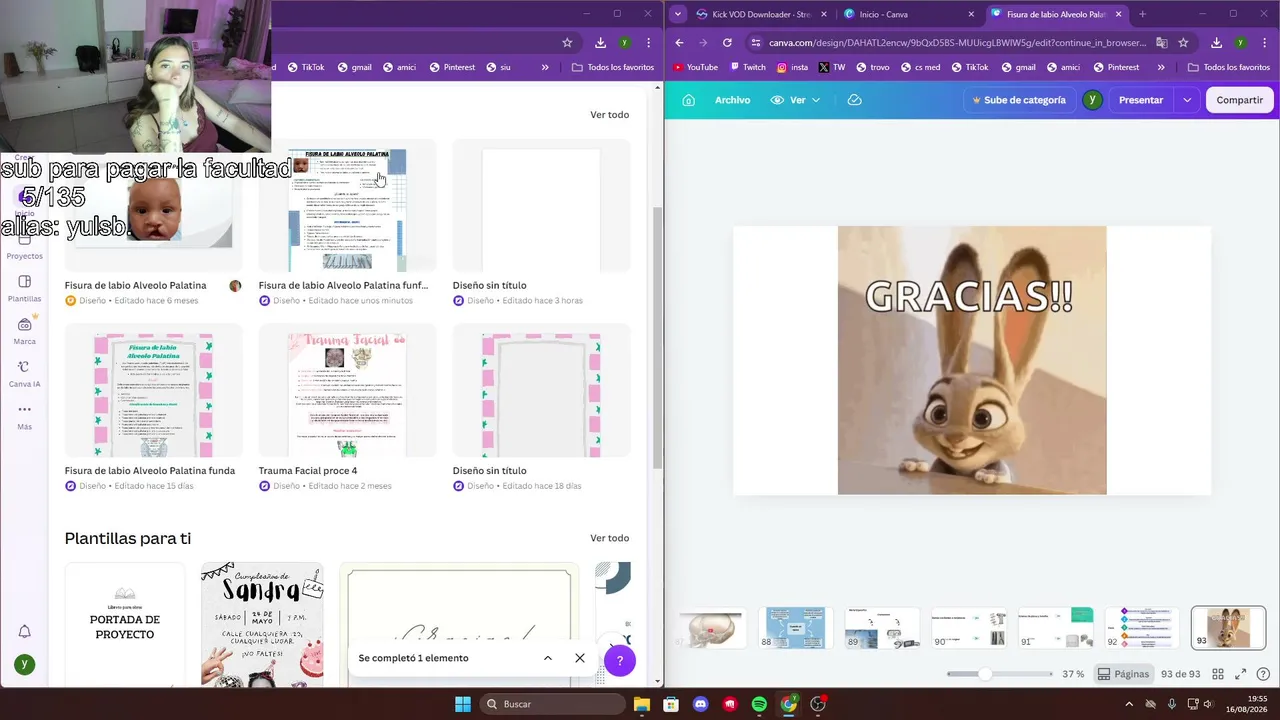Expand the Presentar options arrow
1280x720 pixels.
click(x=1187, y=100)
